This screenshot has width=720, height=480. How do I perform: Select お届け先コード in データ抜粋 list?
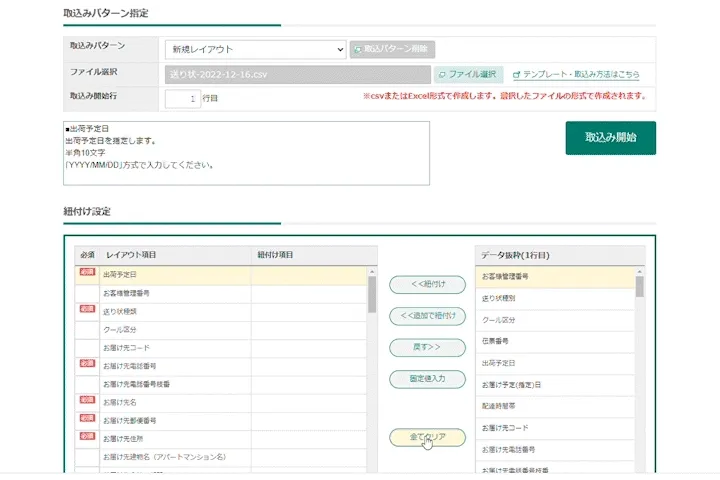[x=555, y=428]
